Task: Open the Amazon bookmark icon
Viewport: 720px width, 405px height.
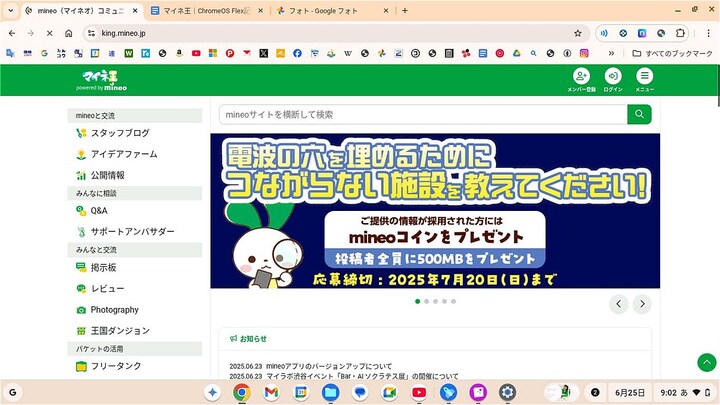Action: pos(179,53)
